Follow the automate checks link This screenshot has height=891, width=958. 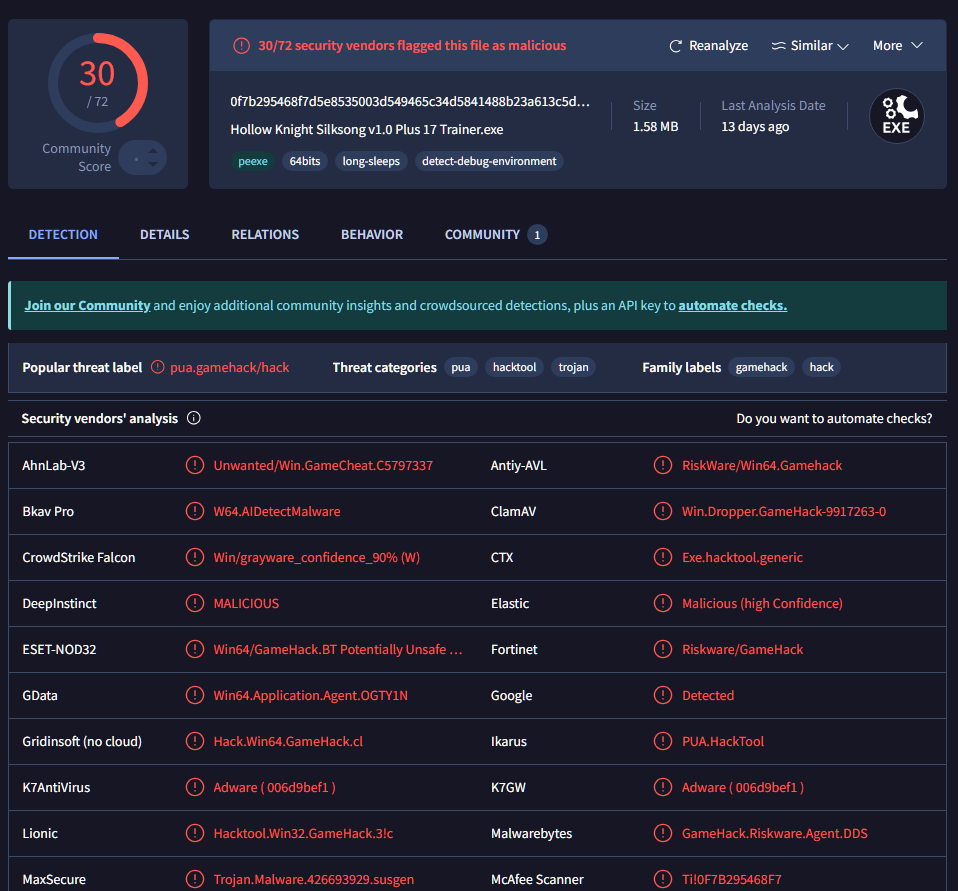pyautogui.click(x=733, y=306)
